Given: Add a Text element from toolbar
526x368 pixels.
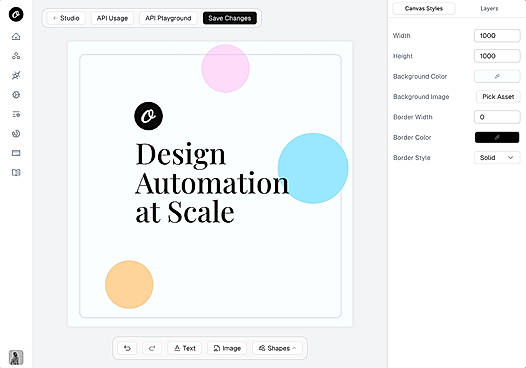Looking at the screenshot, I should click(x=185, y=348).
